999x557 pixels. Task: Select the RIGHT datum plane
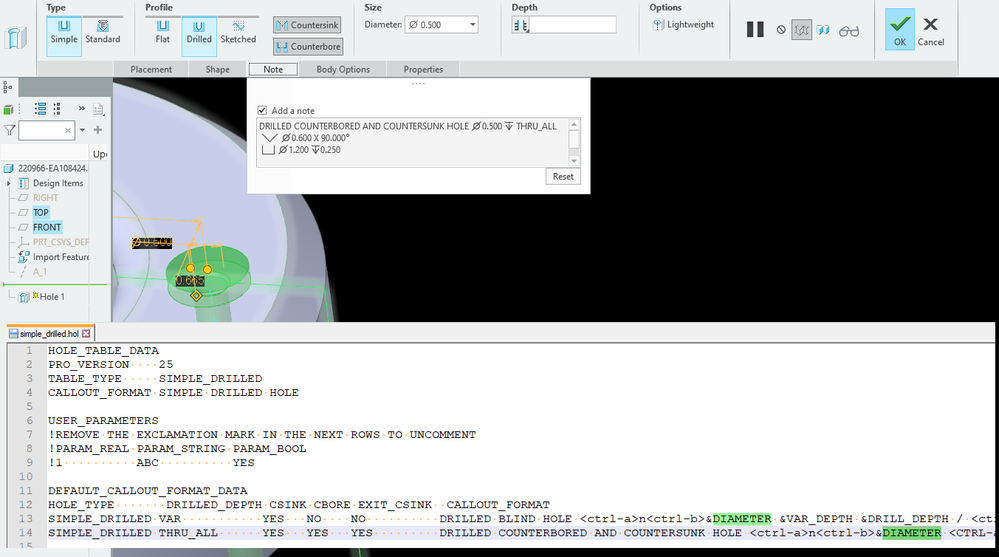pos(45,198)
